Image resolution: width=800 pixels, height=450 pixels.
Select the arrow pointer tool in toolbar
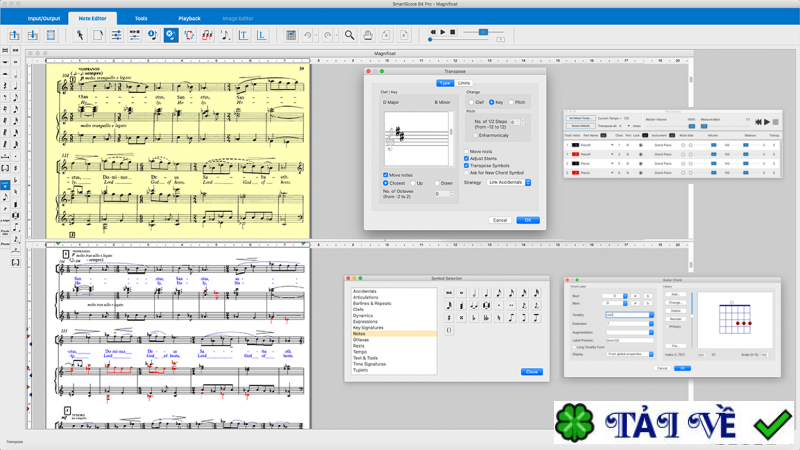pos(80,35)
